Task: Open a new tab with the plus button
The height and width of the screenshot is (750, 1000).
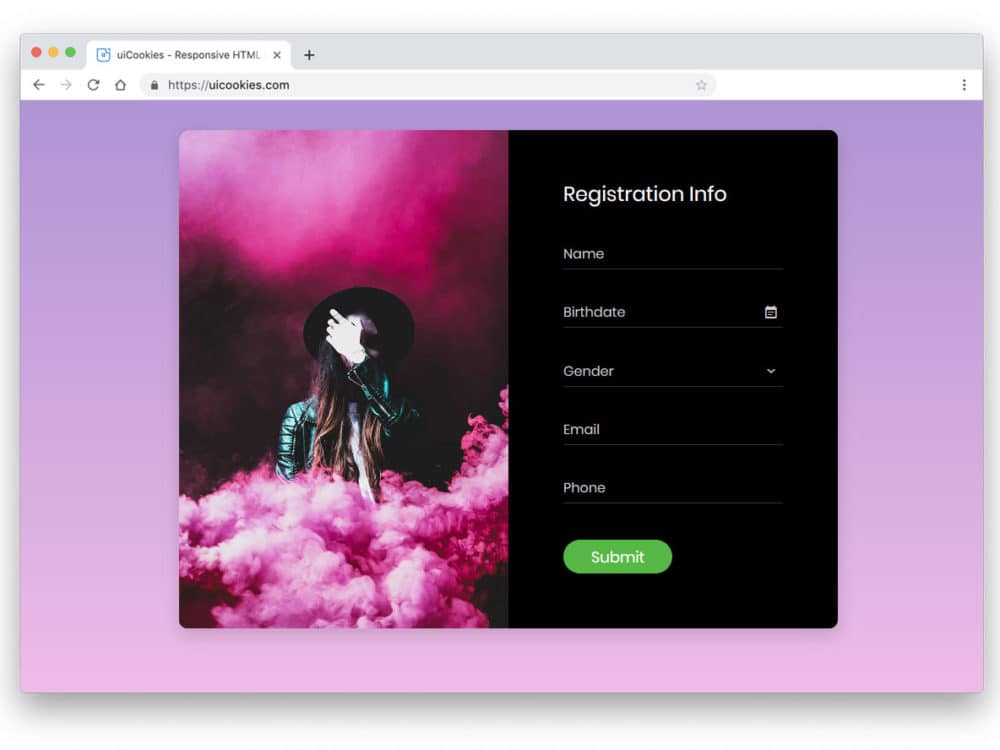Action: click(x=309, y=55)
